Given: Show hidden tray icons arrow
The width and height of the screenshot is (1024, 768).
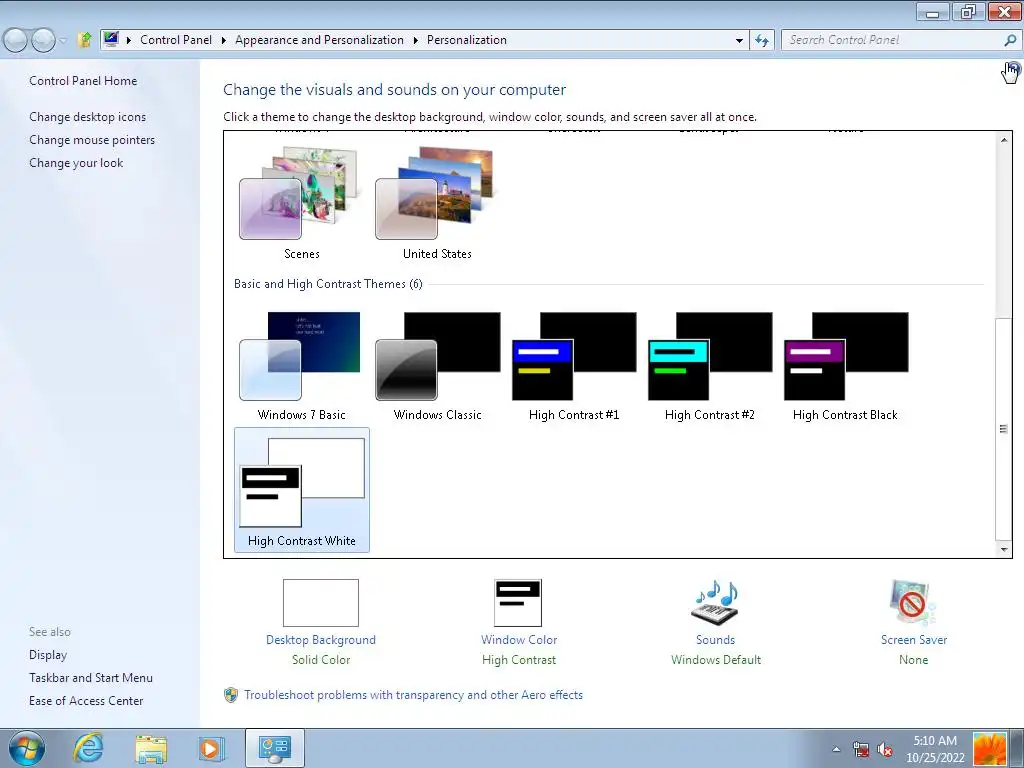Looking at the screenshot, I should (836, 749).
